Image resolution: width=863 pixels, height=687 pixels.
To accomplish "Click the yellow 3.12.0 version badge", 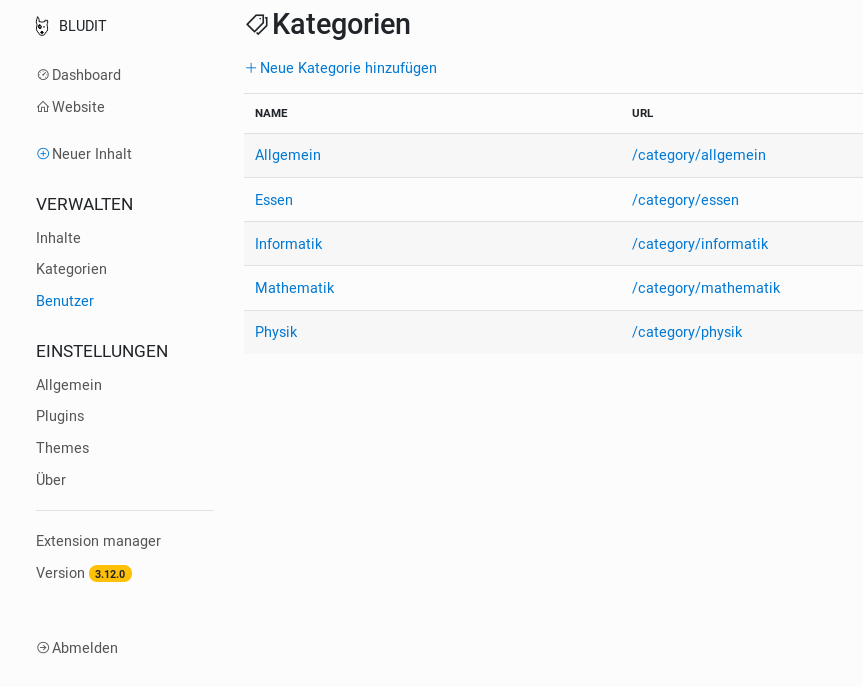I will (110, 574).
